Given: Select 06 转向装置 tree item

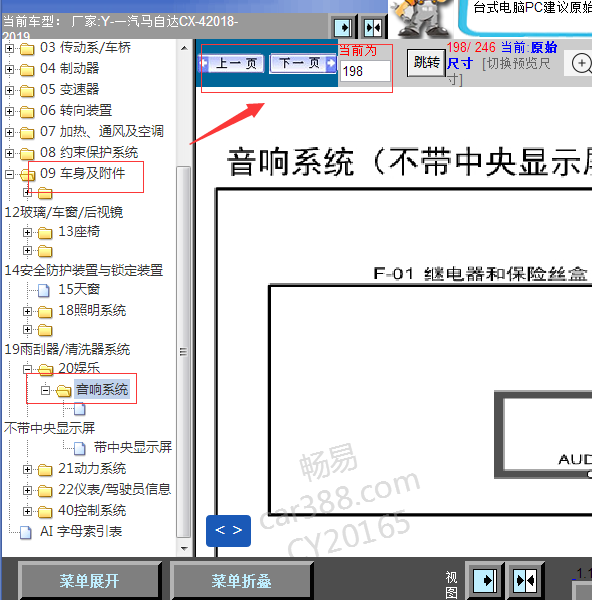Looking at the screenshot, I should click(x=76, y=111).
